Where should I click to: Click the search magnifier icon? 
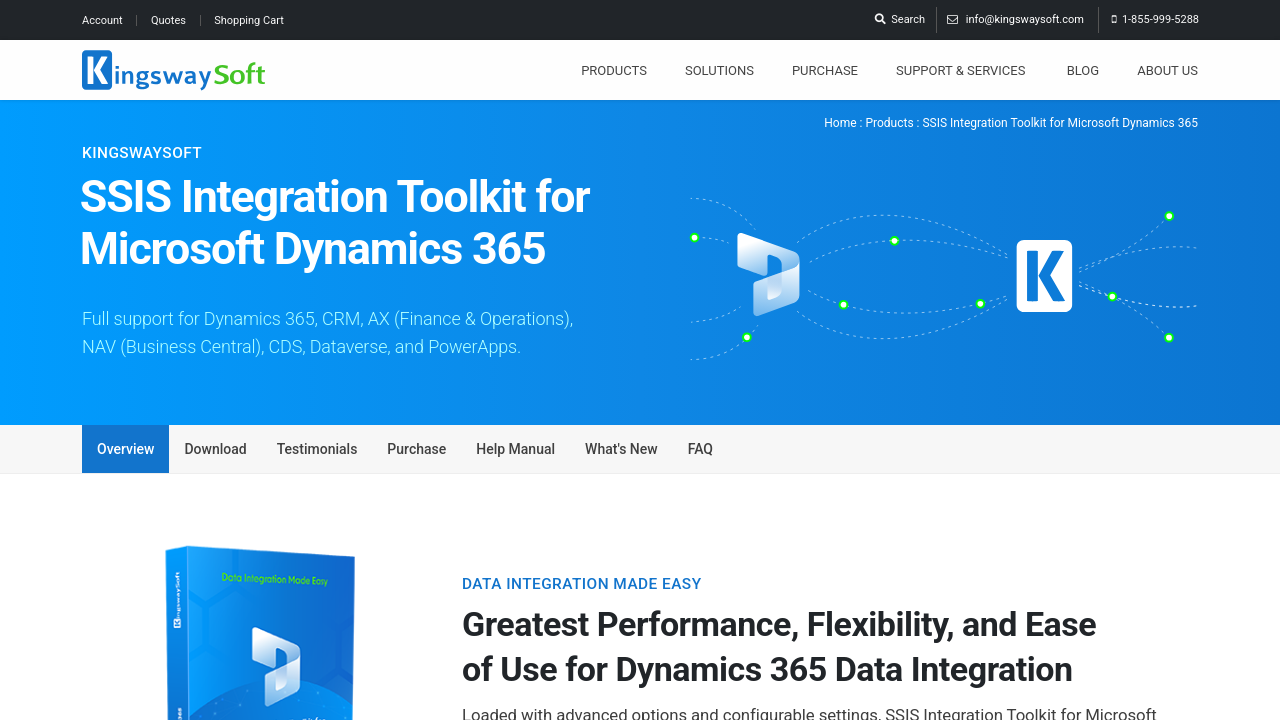point(880,19)
